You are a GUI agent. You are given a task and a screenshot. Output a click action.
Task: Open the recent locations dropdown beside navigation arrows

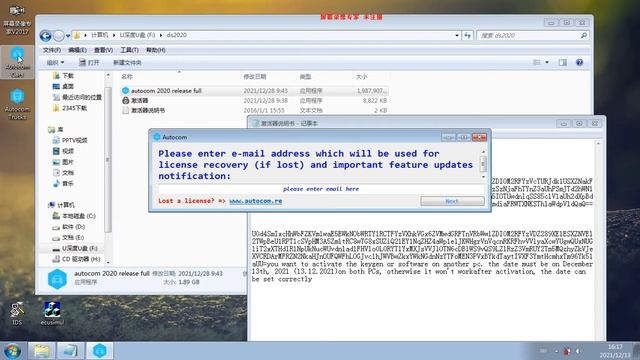coord(68,36)
